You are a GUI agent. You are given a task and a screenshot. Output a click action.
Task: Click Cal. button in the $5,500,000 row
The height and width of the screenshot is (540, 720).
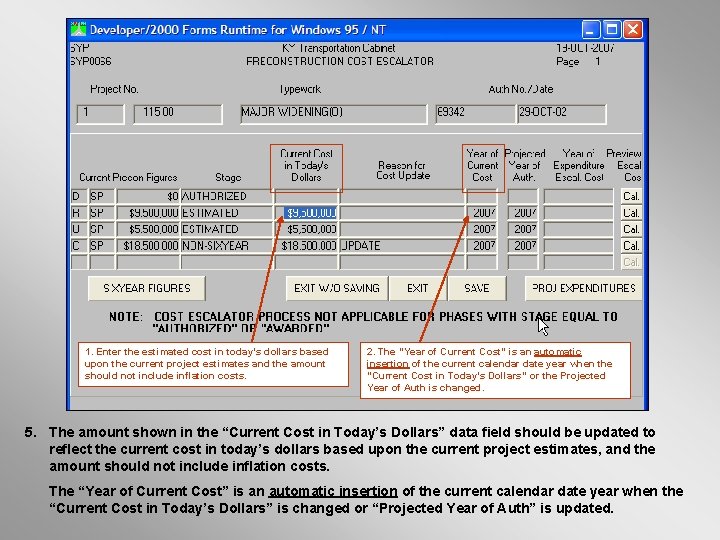631,229
